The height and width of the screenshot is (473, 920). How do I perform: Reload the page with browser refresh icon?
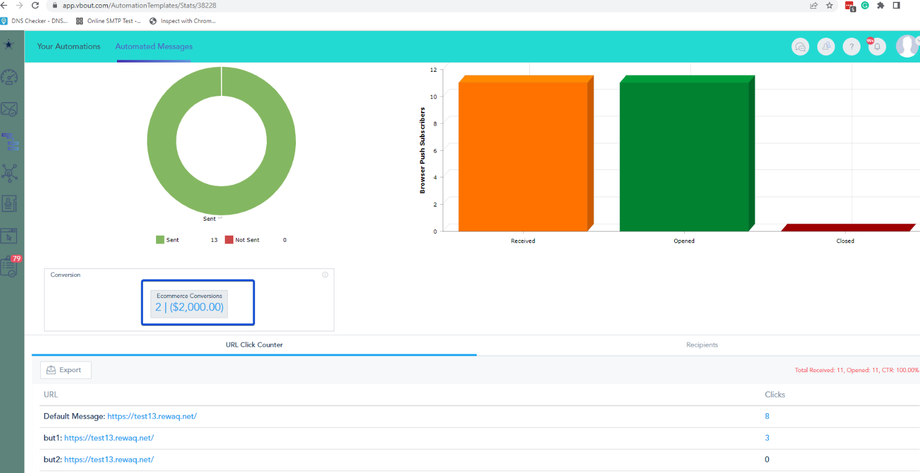point(35,5)
